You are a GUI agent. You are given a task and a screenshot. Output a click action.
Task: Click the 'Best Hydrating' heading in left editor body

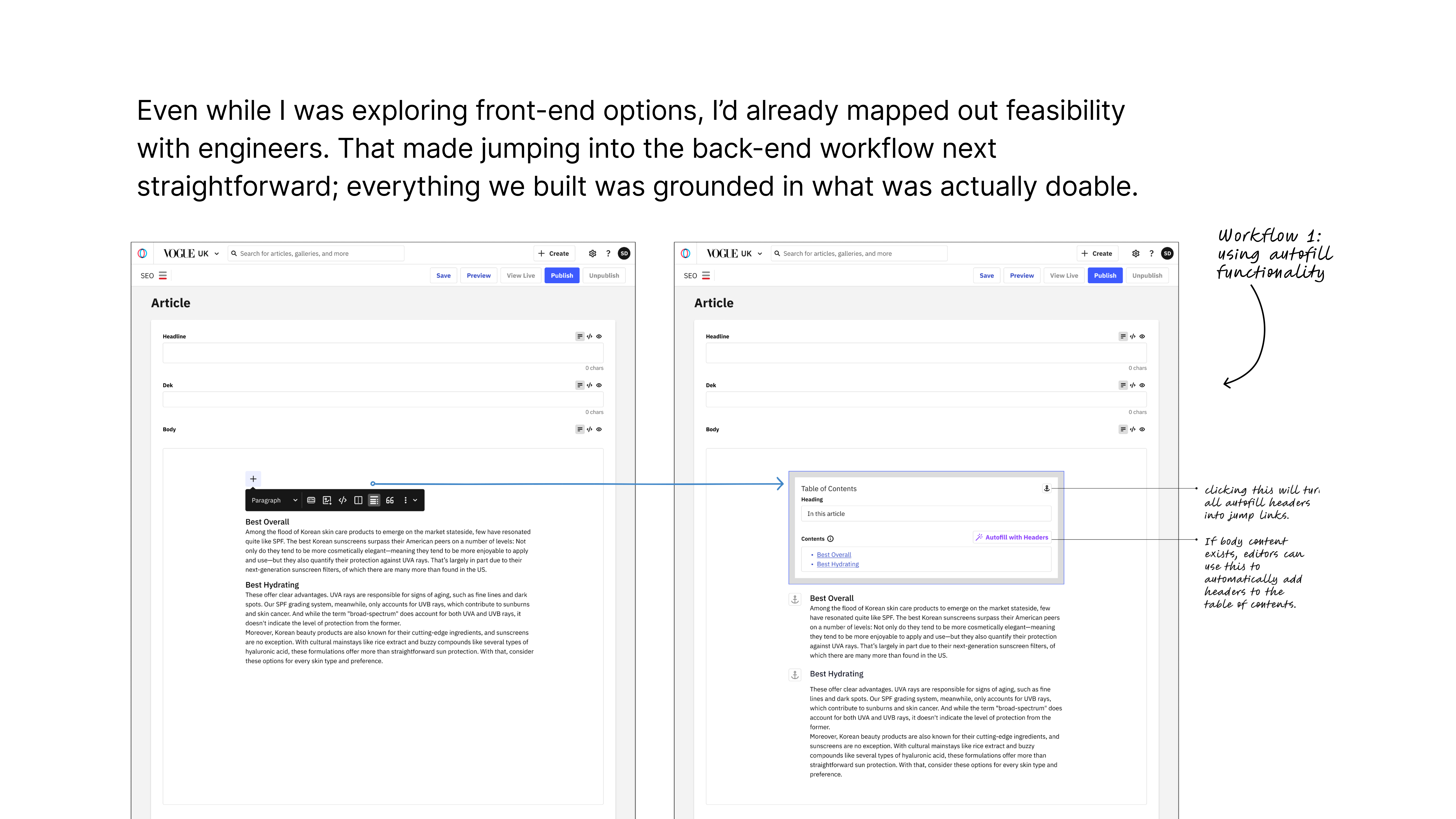tap(272, 585)
